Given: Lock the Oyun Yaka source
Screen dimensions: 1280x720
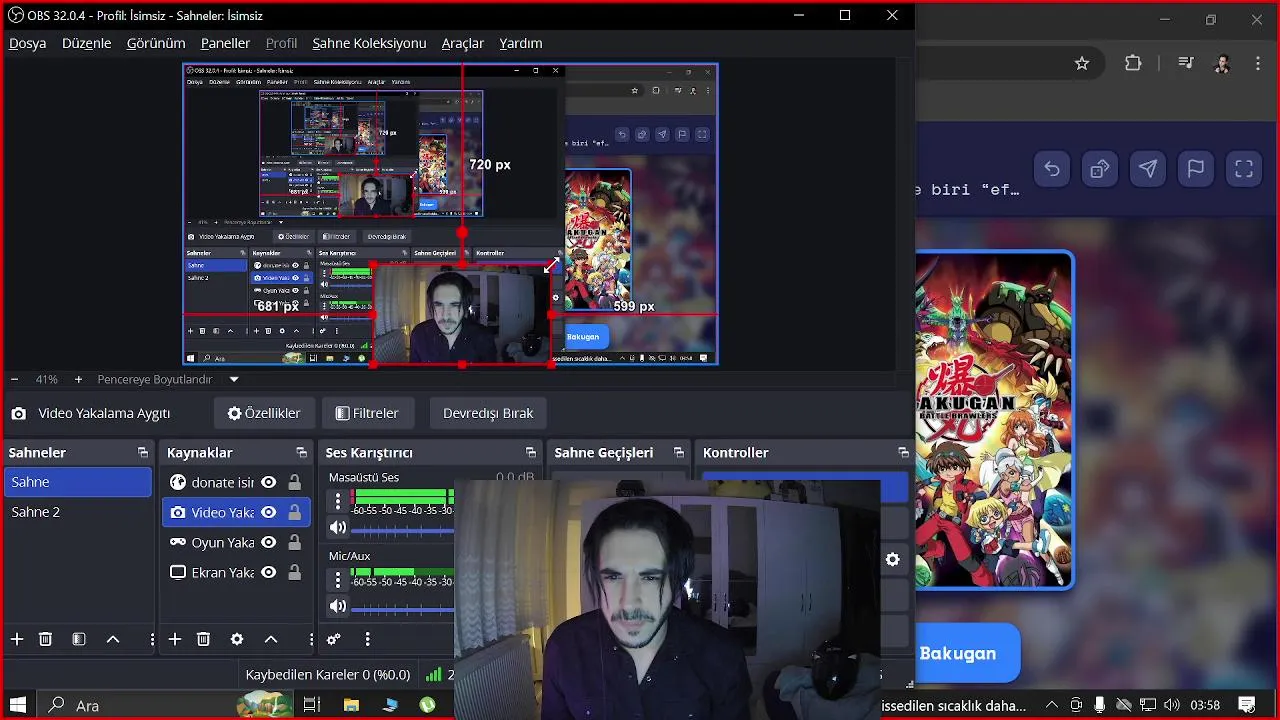Looking at the screenshot, I should [x=294, y=542].
